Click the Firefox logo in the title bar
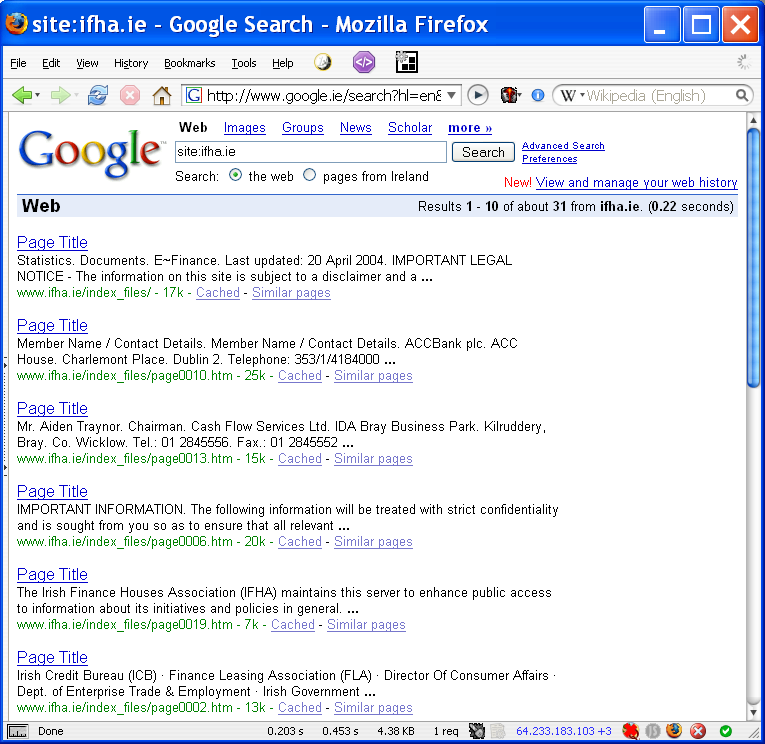 click(x=17, y=23)
